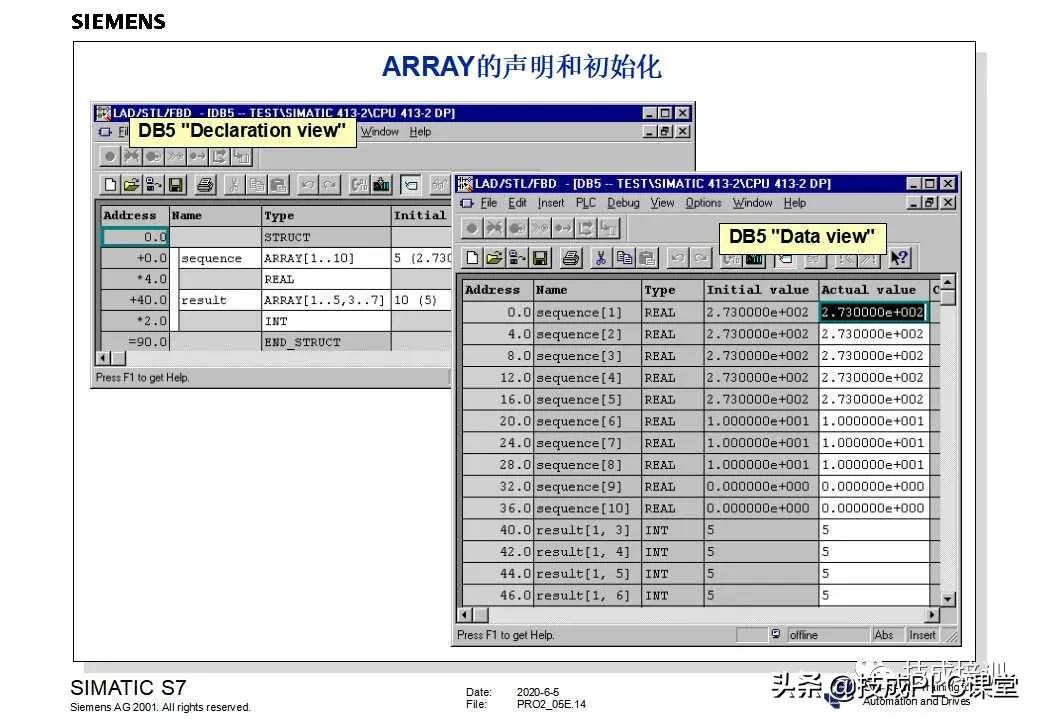Click 'offline' status bar field
The height and width of the screenshot is (720, 1040).
click(x=827, y=635)
